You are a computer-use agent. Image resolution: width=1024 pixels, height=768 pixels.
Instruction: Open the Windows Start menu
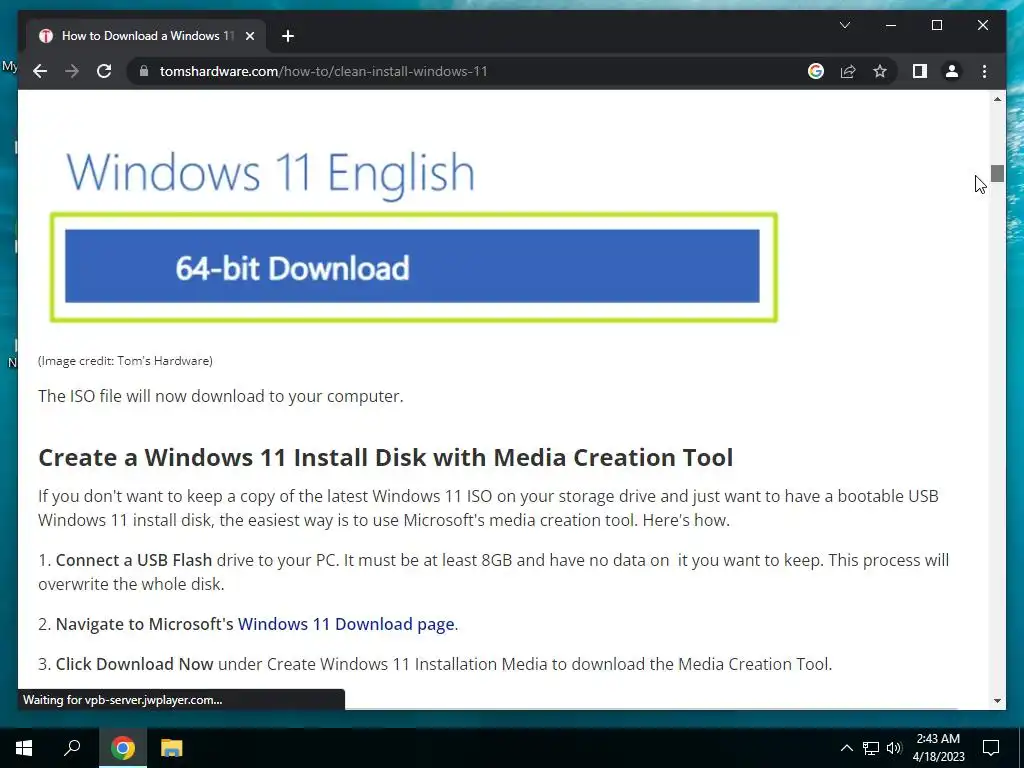tap(24, 748)
